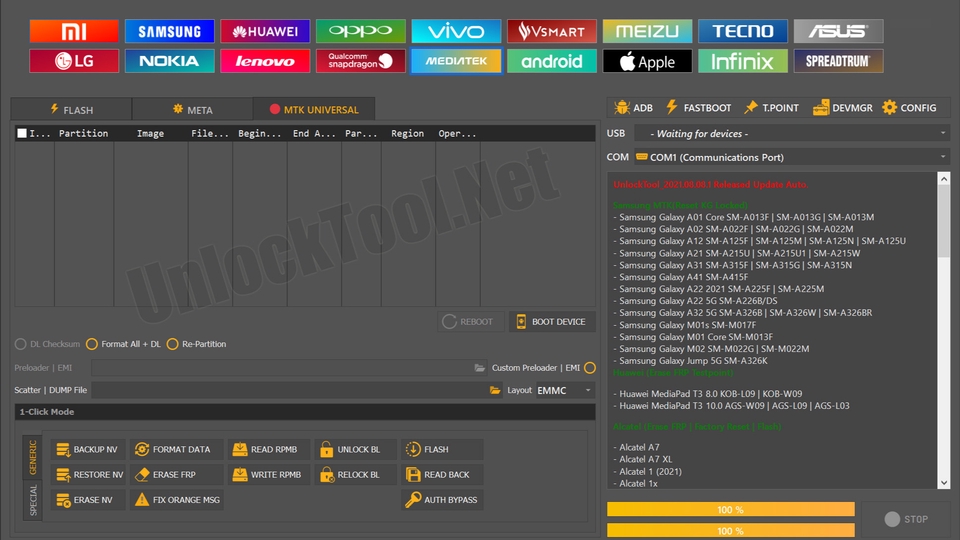Choose the Nokia brand tile
960x540 pixels.
click(170, 61)
